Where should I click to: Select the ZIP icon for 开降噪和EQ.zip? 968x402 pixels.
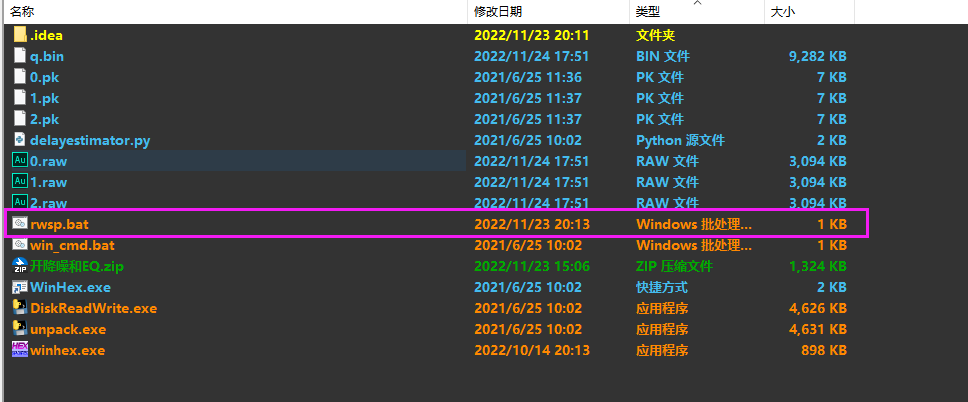20,266
